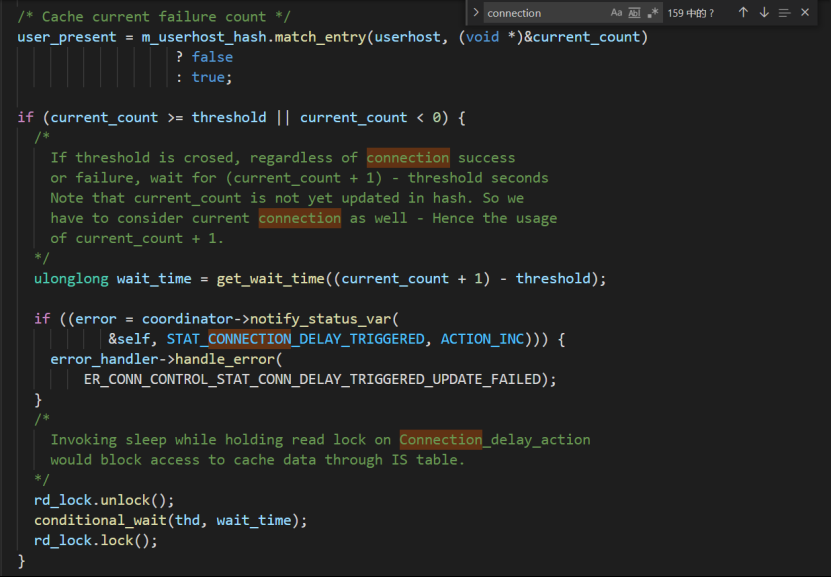Click "&self" argument
831x577 pixels.
(129, 339)
